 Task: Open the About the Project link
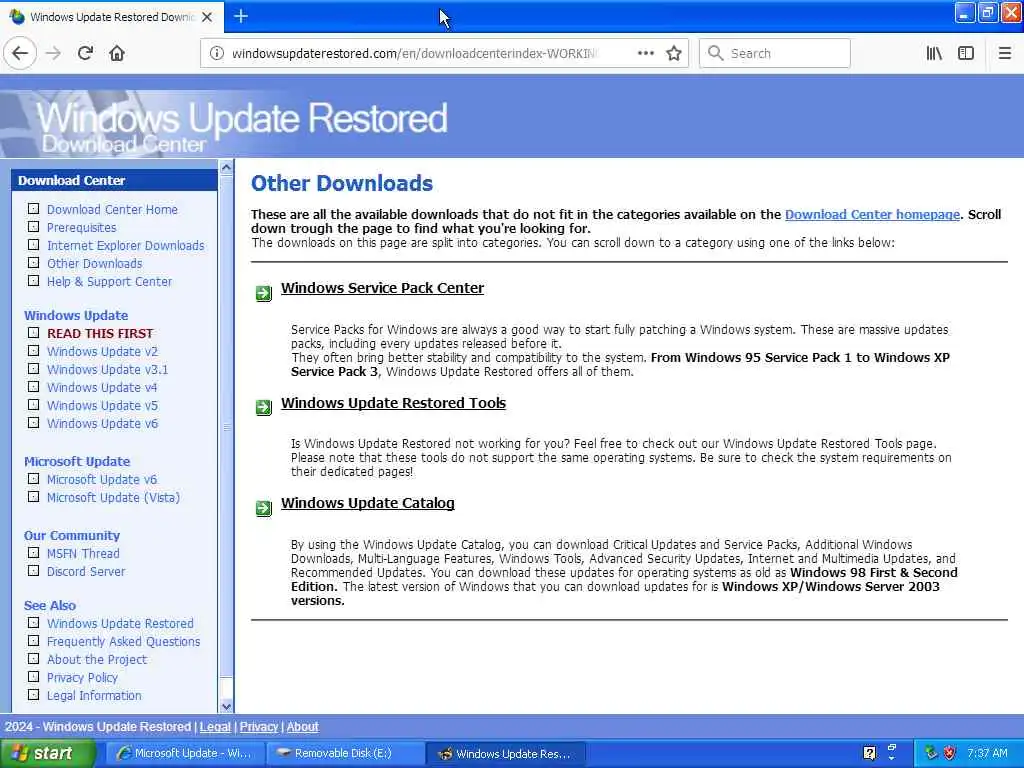click(x=97, y=659)
